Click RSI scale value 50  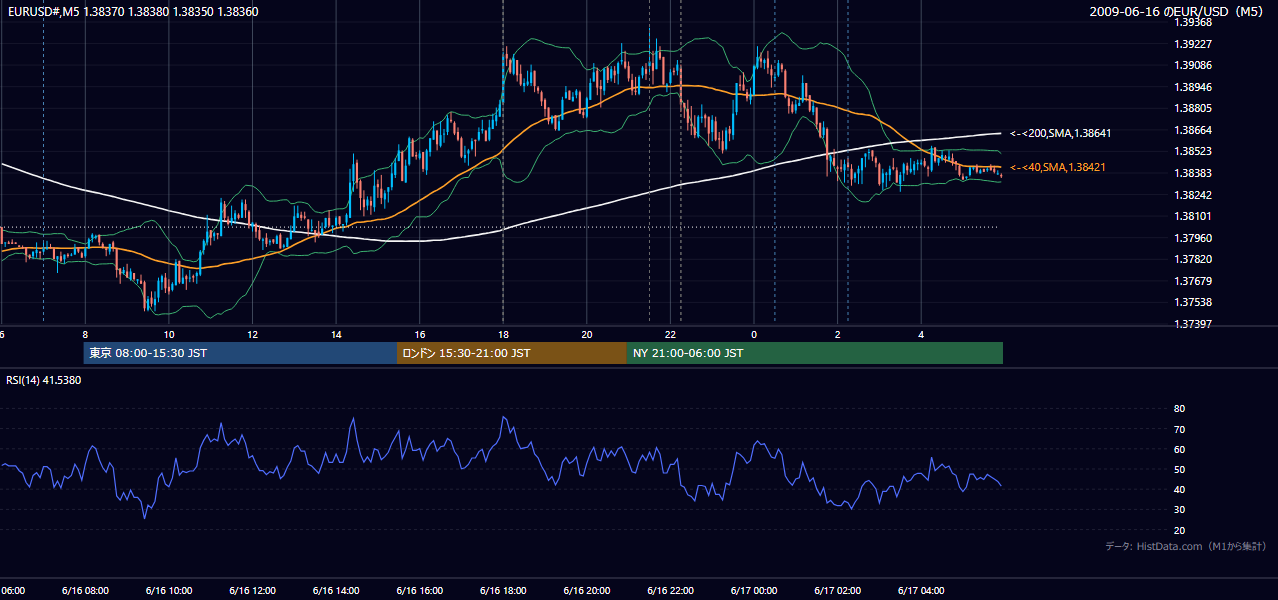click(x=1179, y=469)
